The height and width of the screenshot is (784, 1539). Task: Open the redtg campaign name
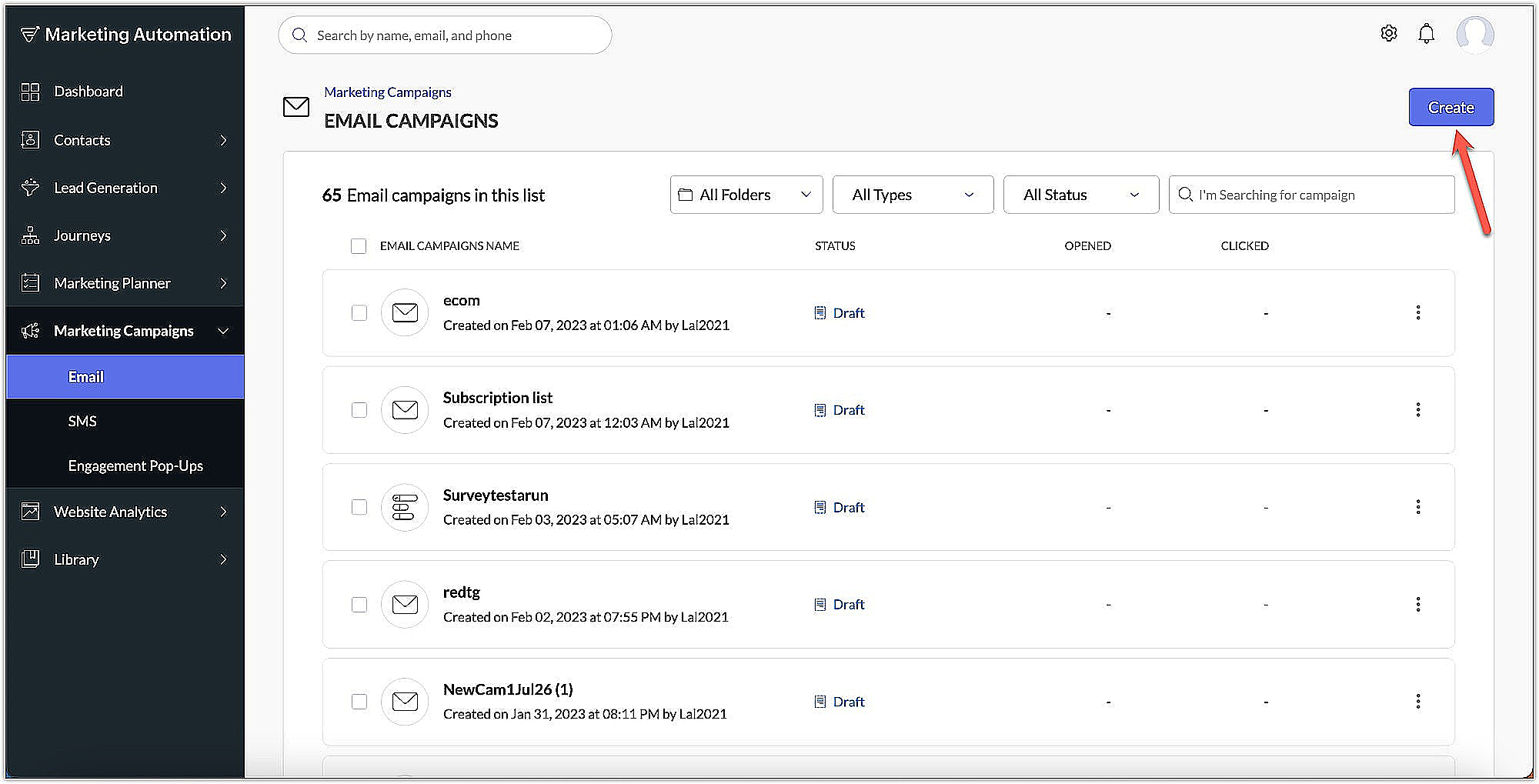click(462, 592)
